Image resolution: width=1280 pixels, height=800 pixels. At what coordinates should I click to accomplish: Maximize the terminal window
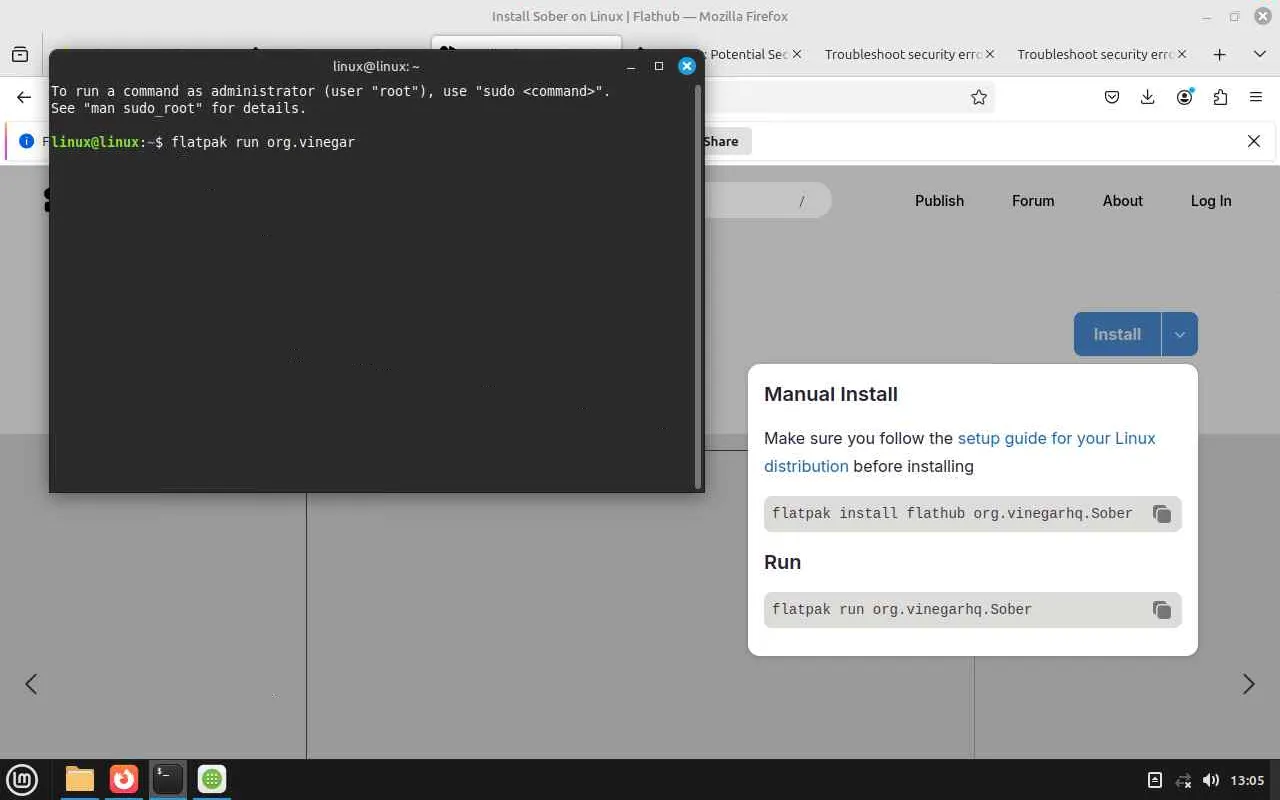point(659,66)
